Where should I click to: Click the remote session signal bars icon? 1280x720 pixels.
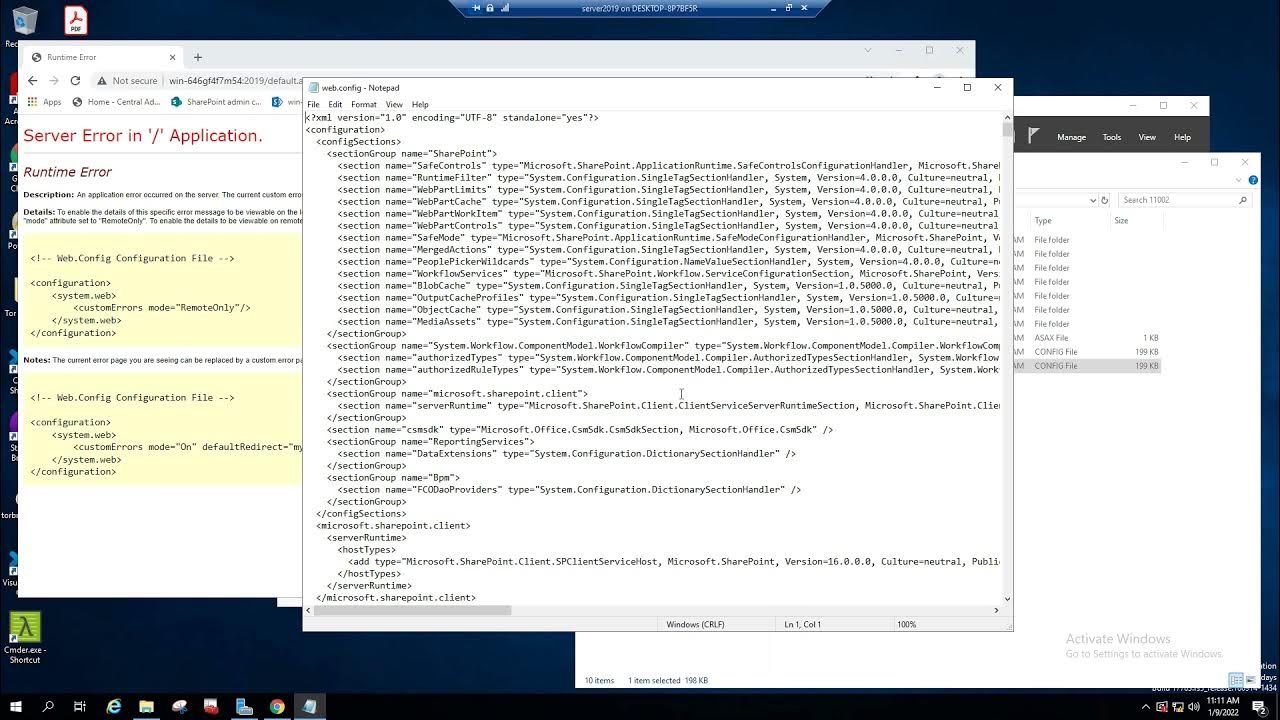click(x=505, y=8)
